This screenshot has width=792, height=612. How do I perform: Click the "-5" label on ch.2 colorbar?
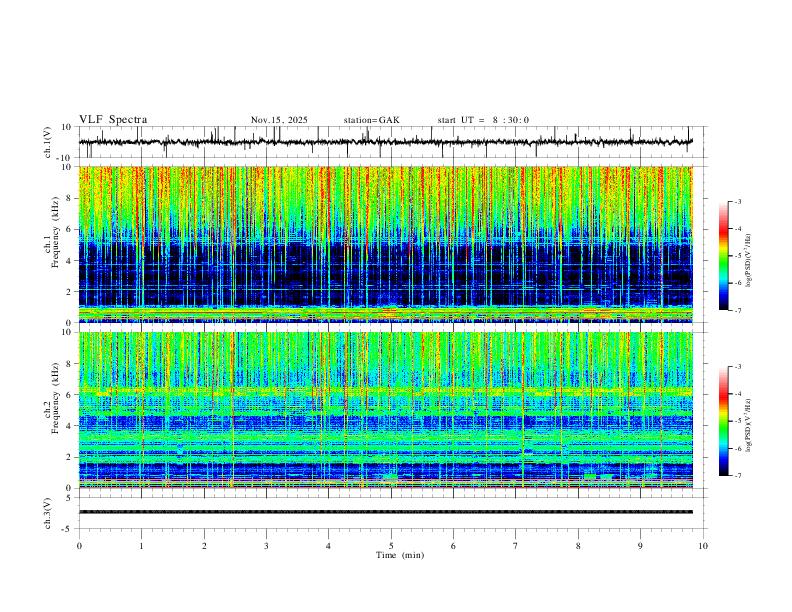pyautogui.click(x=737, y=421)
